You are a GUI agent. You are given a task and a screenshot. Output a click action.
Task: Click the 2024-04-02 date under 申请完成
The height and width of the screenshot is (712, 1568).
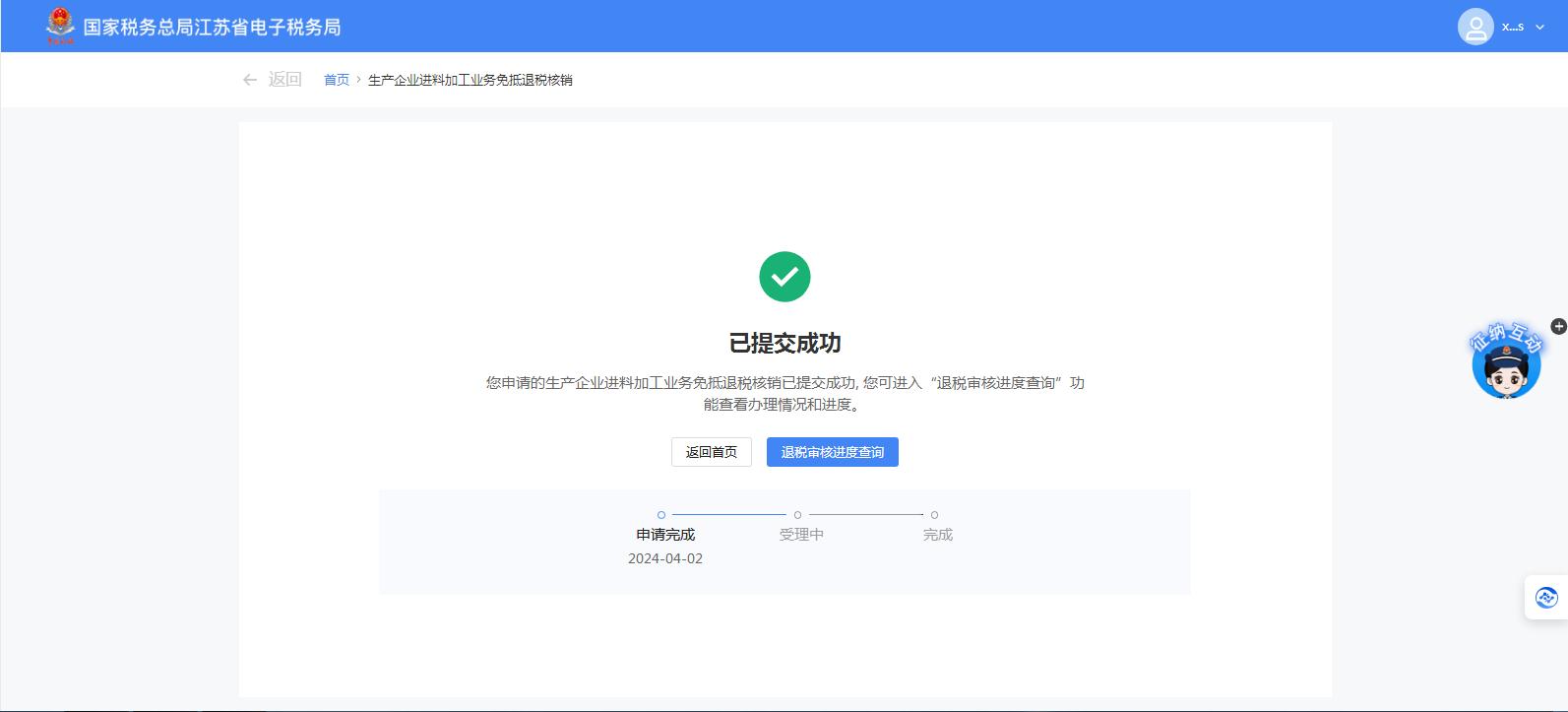pos(665,558)
